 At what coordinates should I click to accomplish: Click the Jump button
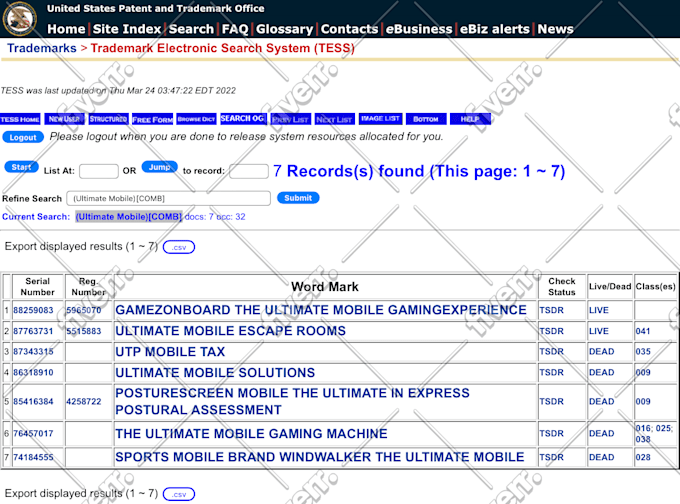pyautogui.click(x=160, y=167)
